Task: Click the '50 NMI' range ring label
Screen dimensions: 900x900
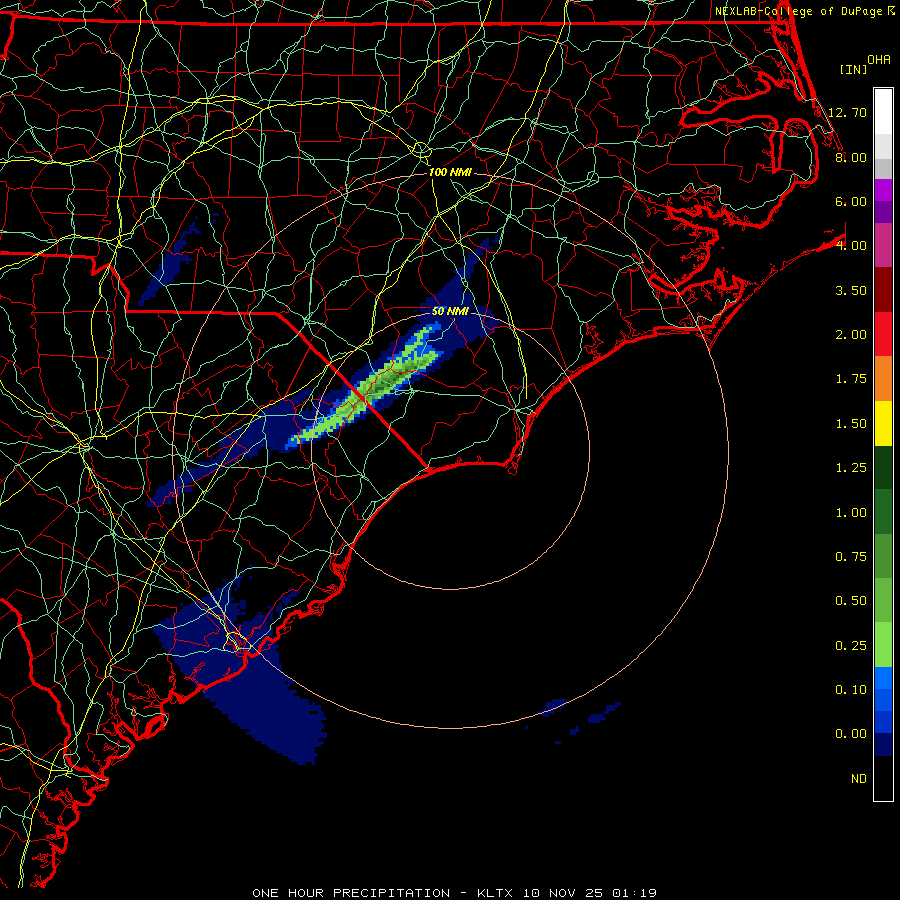Action: point(450,311)
